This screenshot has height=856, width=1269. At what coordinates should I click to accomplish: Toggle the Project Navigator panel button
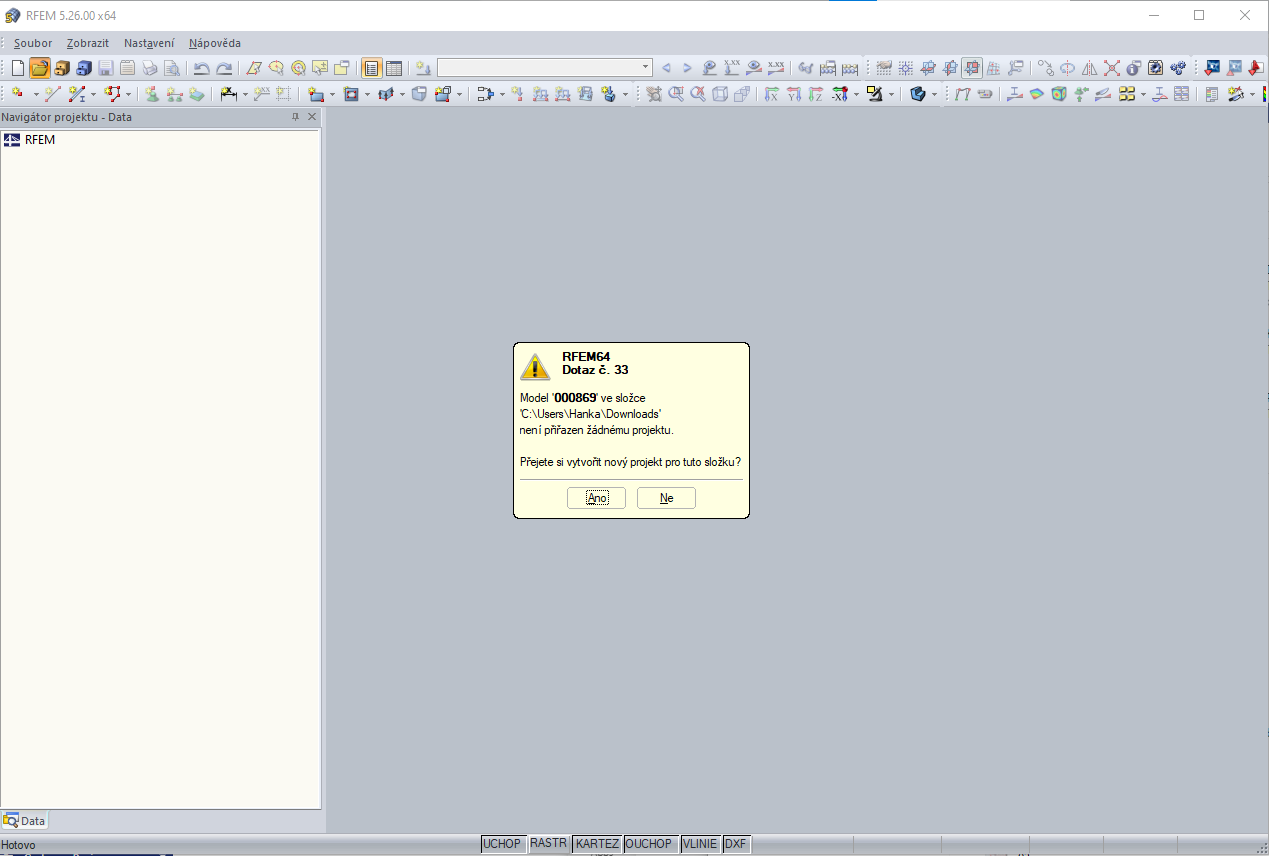(371, 68)
